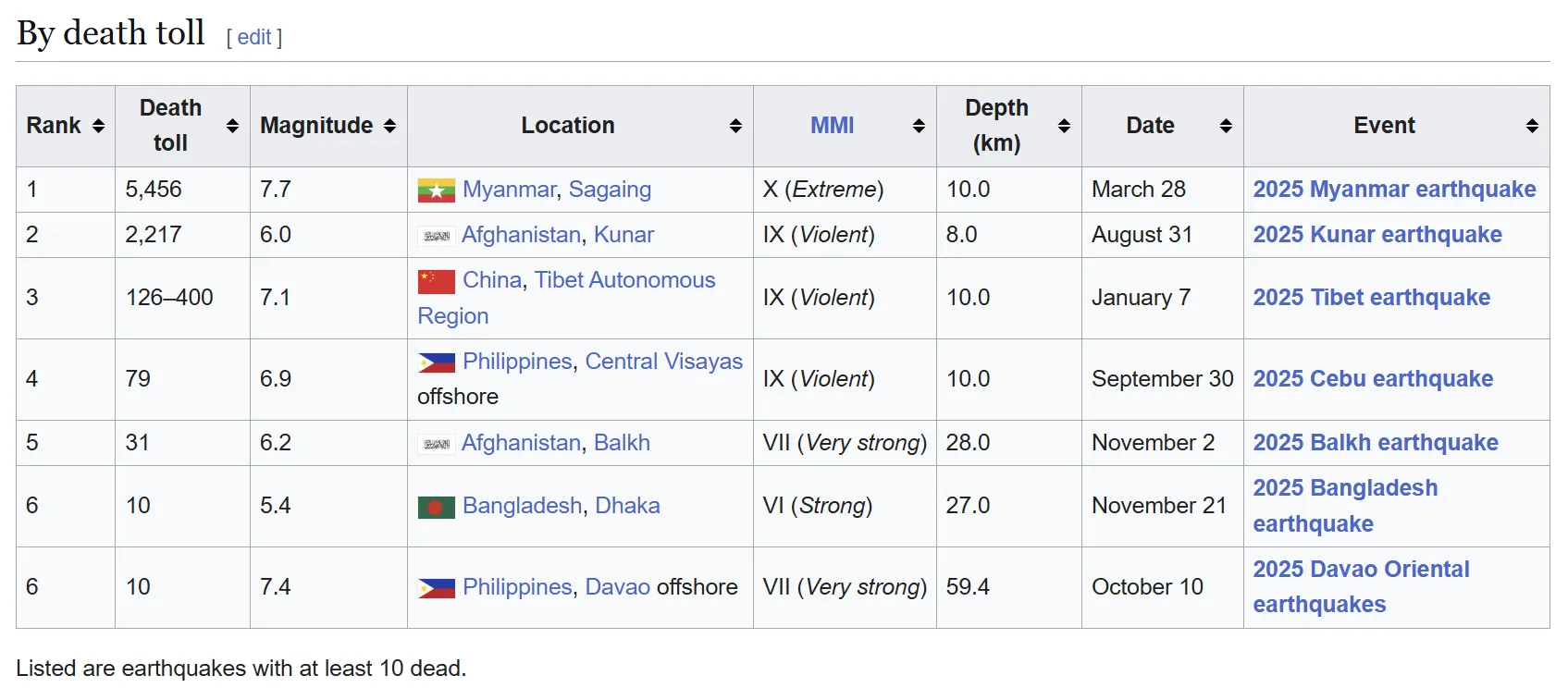Screen dimensions: 1568x700
Task: Sort by Depth (km) arrows icon
Action: pyautogui.click(x=1064, y=126)
